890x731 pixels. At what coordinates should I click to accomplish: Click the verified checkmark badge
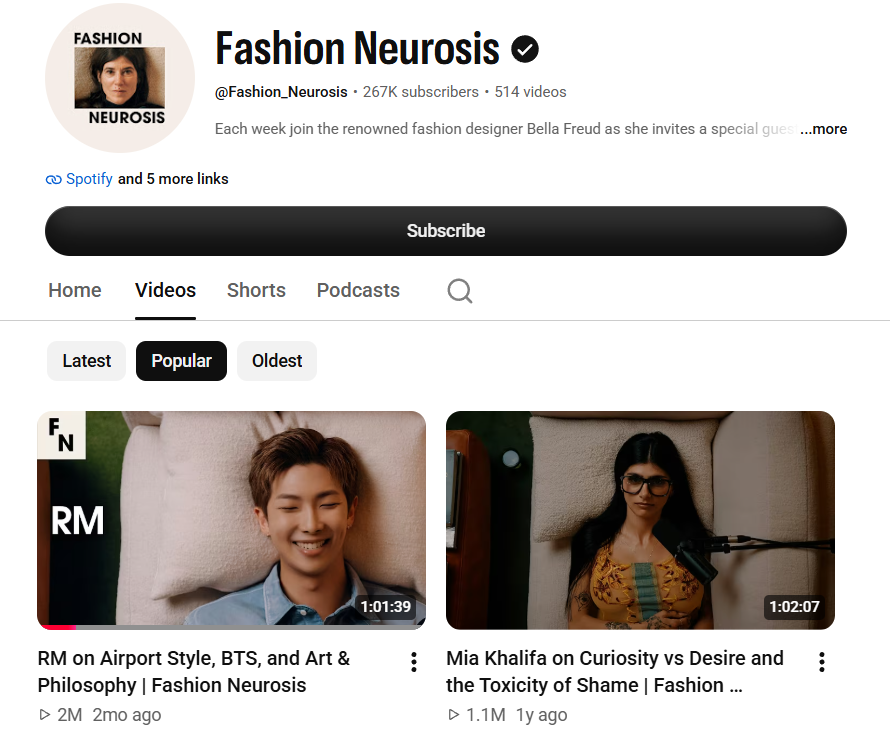525,49
